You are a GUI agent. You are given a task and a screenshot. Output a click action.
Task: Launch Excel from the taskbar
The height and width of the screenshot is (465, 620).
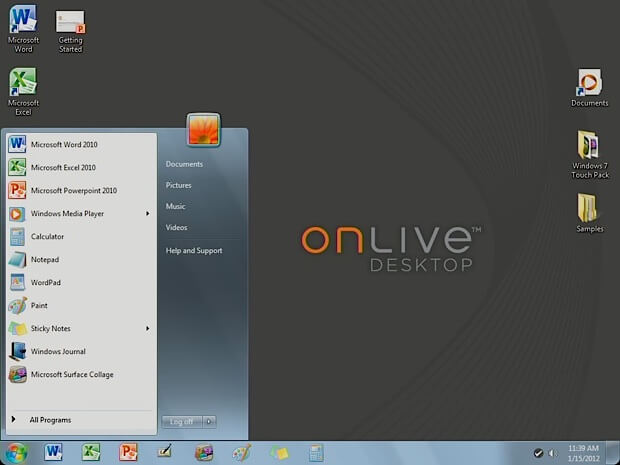pyautogui.click(x=91, y=452)
